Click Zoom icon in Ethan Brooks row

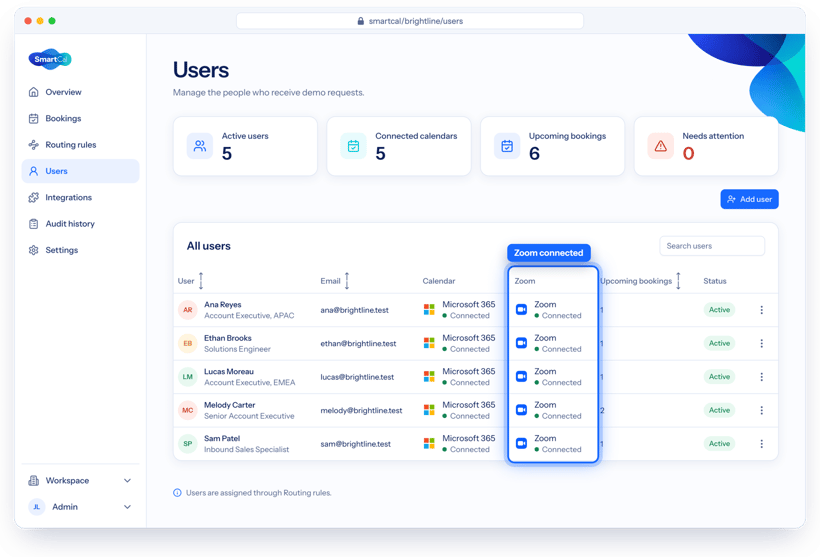point(521,343)
